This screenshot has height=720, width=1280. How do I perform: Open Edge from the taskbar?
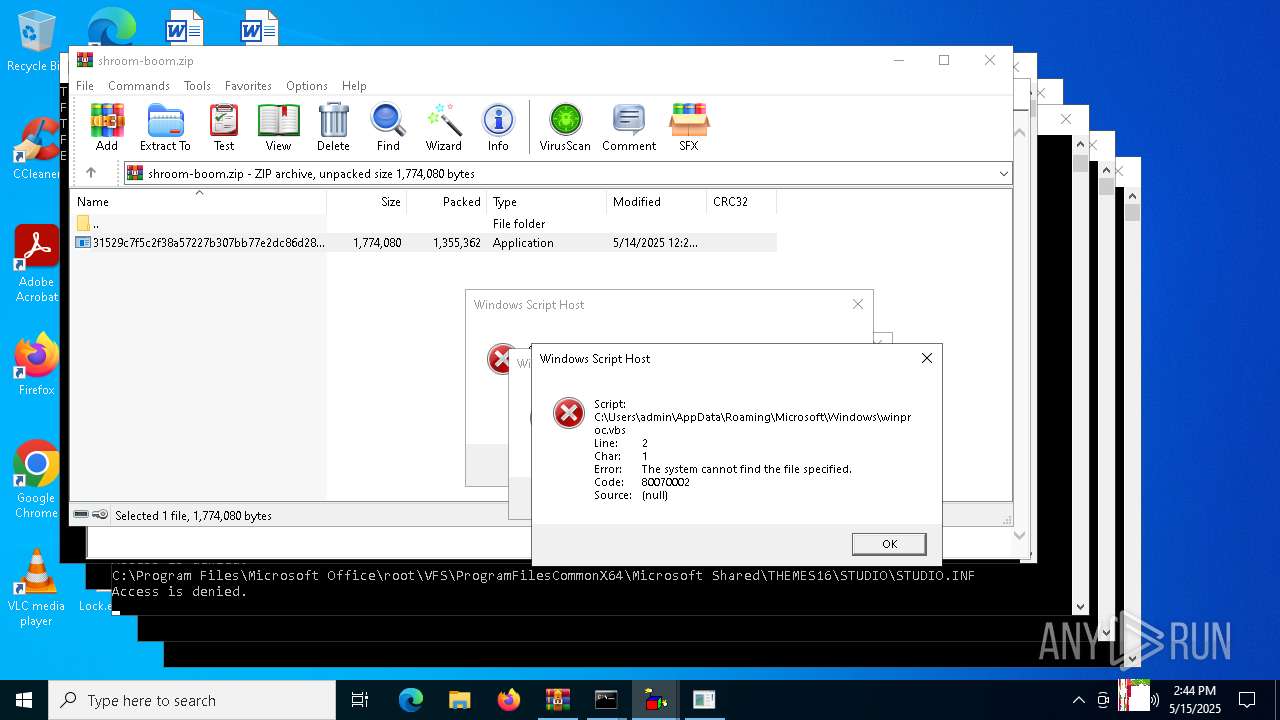[411, 700]
